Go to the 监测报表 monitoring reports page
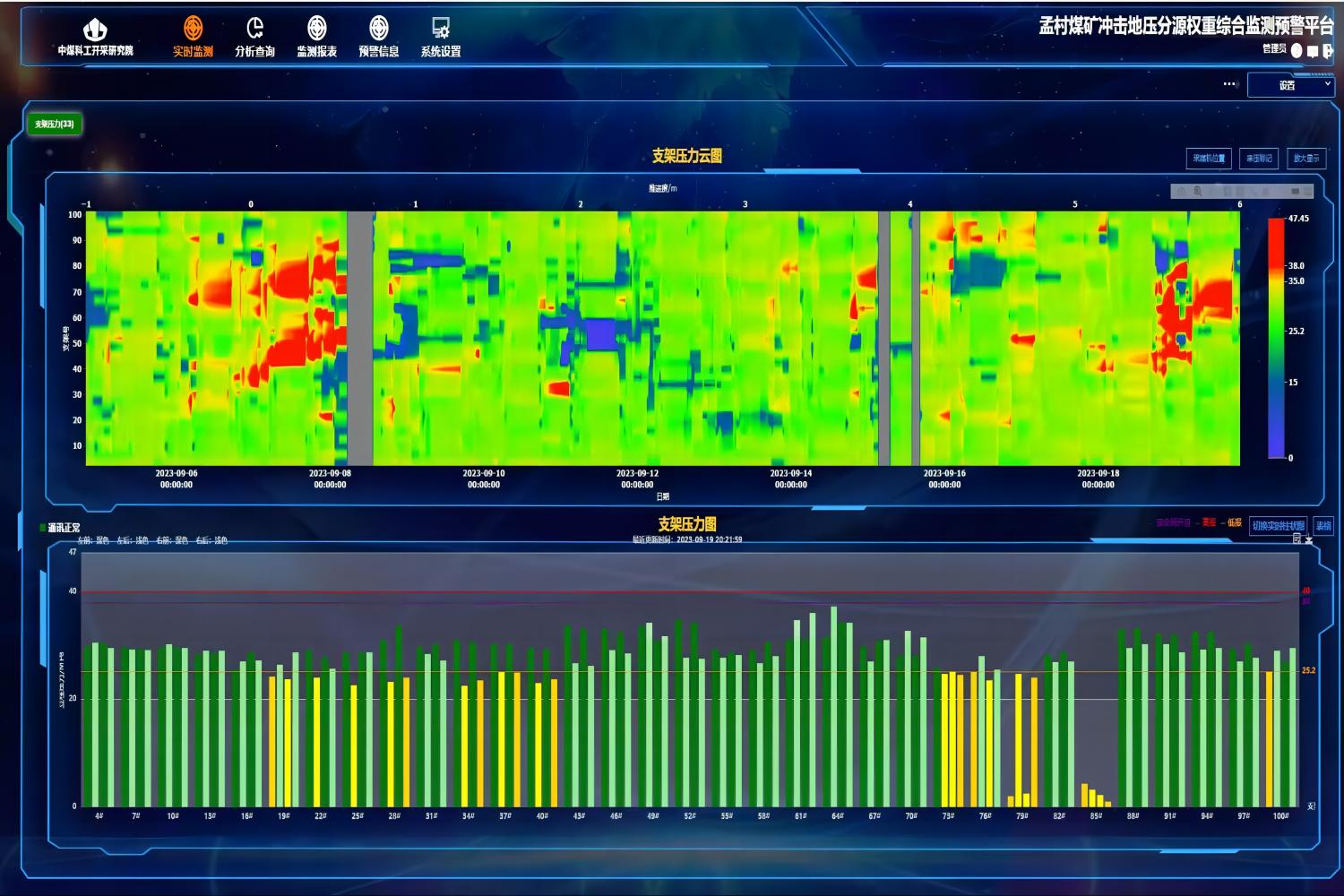Image resolution: width=1344 pixels, height=896 pixels. (x=316, y=37)
